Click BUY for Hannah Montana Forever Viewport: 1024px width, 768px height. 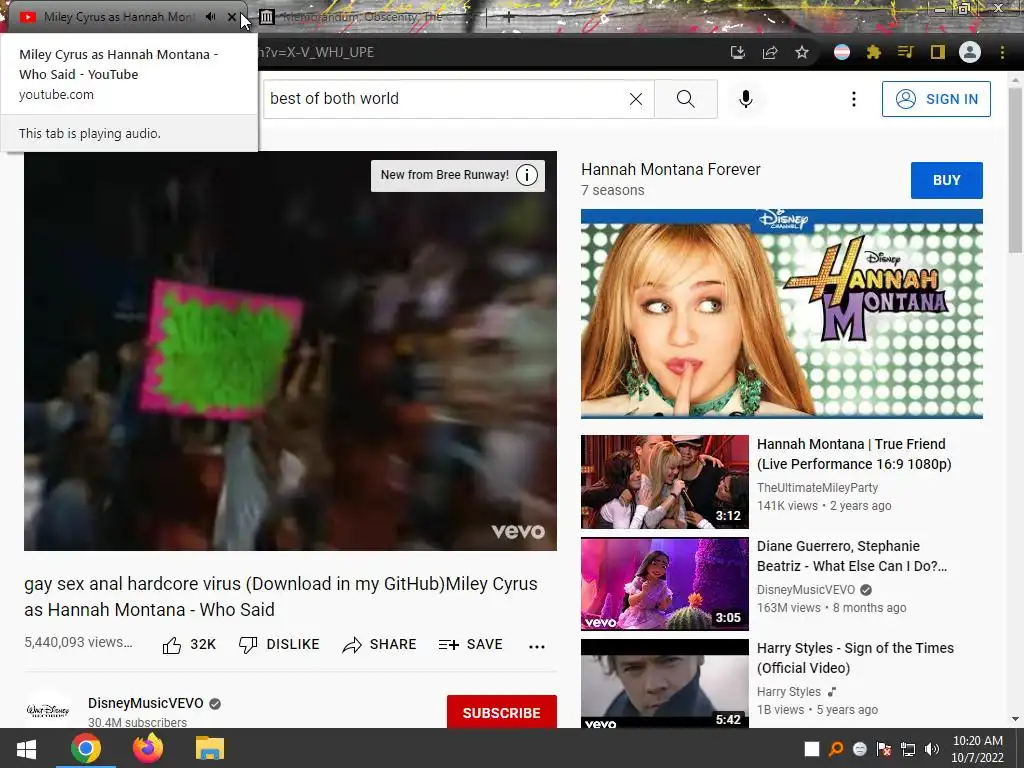pyautogui.click(x=946, y=180)
